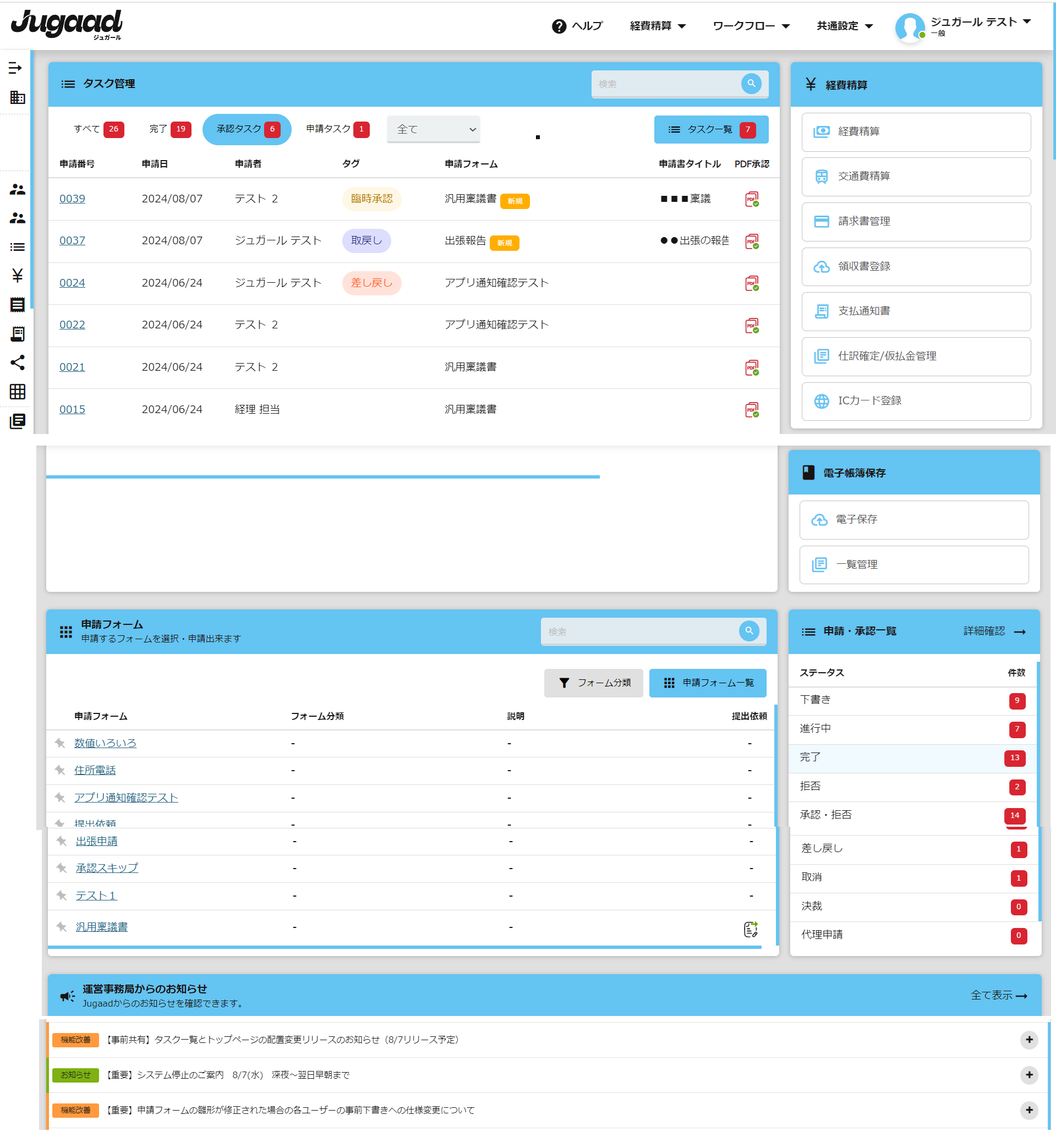Image resolution: width=1056 pixels, height=1148 pixels.
Task: Open the 詳細確認 link
Action: pos(995,631)
